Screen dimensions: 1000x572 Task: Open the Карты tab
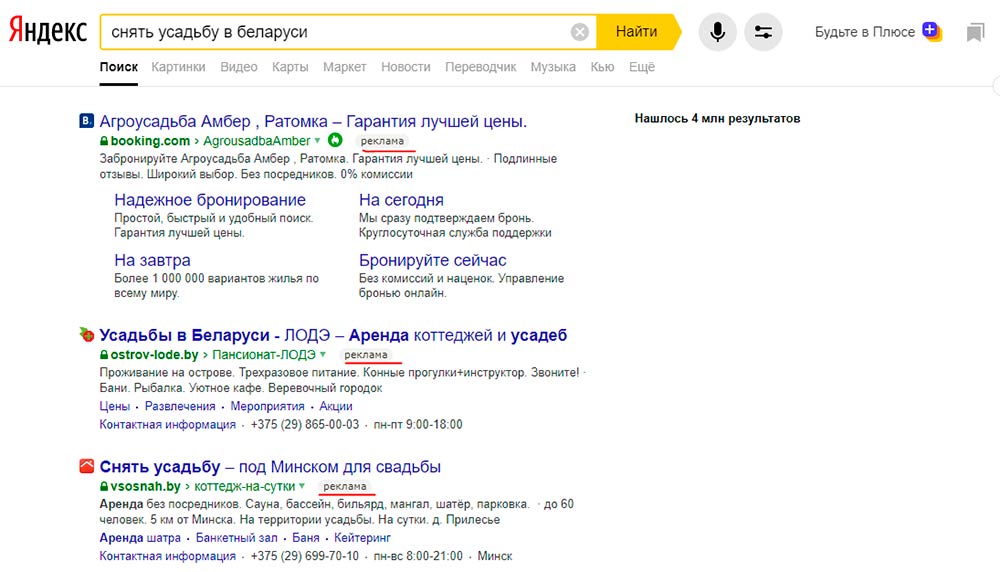coord(290,67)
